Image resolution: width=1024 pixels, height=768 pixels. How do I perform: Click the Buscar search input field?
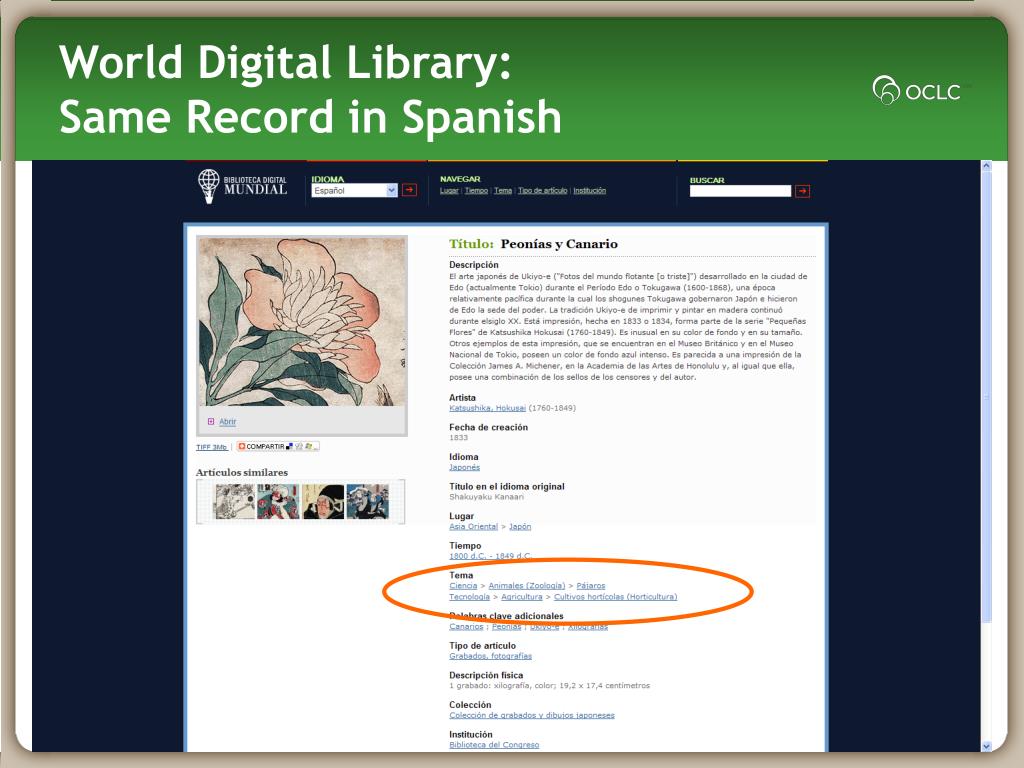740,191
